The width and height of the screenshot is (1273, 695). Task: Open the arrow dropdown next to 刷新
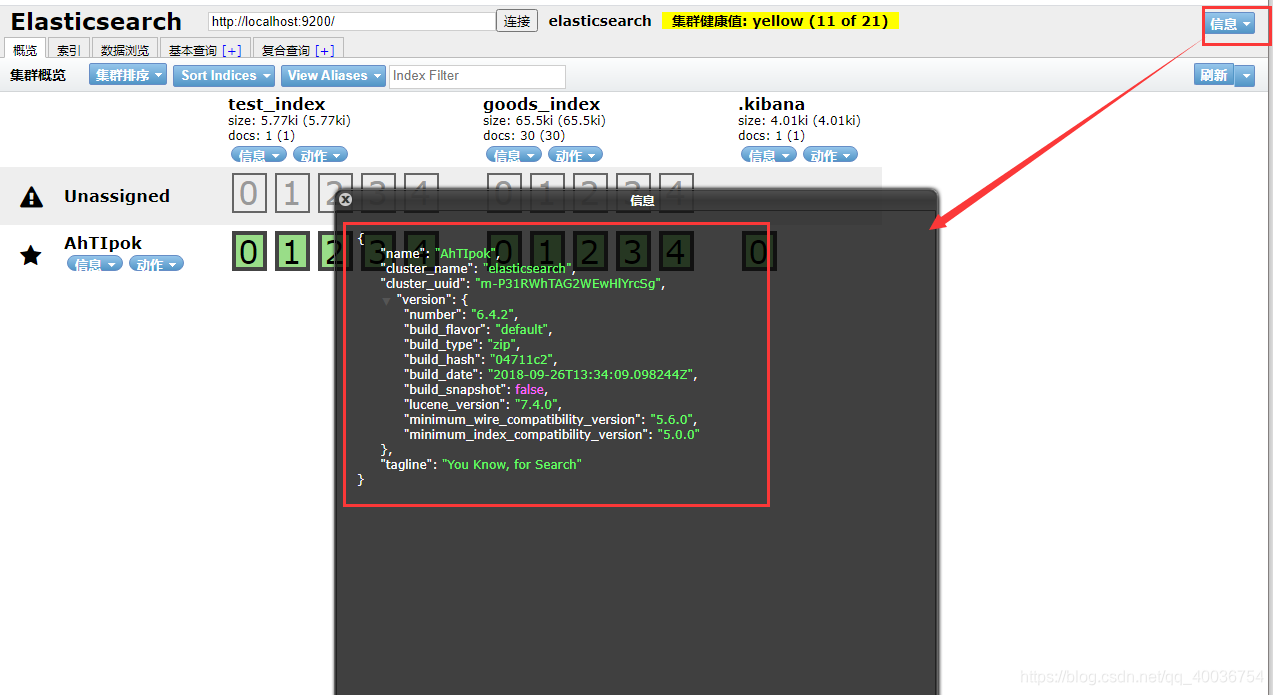(x=1245, y=75)
